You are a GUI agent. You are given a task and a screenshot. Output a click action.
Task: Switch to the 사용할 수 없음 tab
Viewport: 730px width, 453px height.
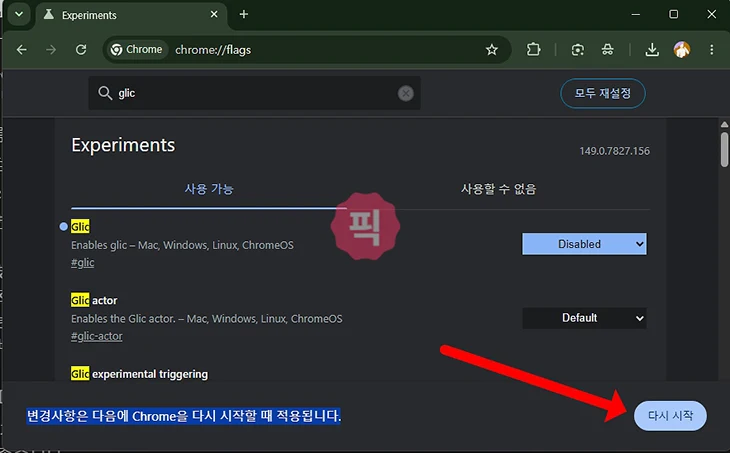pos(498,189)
